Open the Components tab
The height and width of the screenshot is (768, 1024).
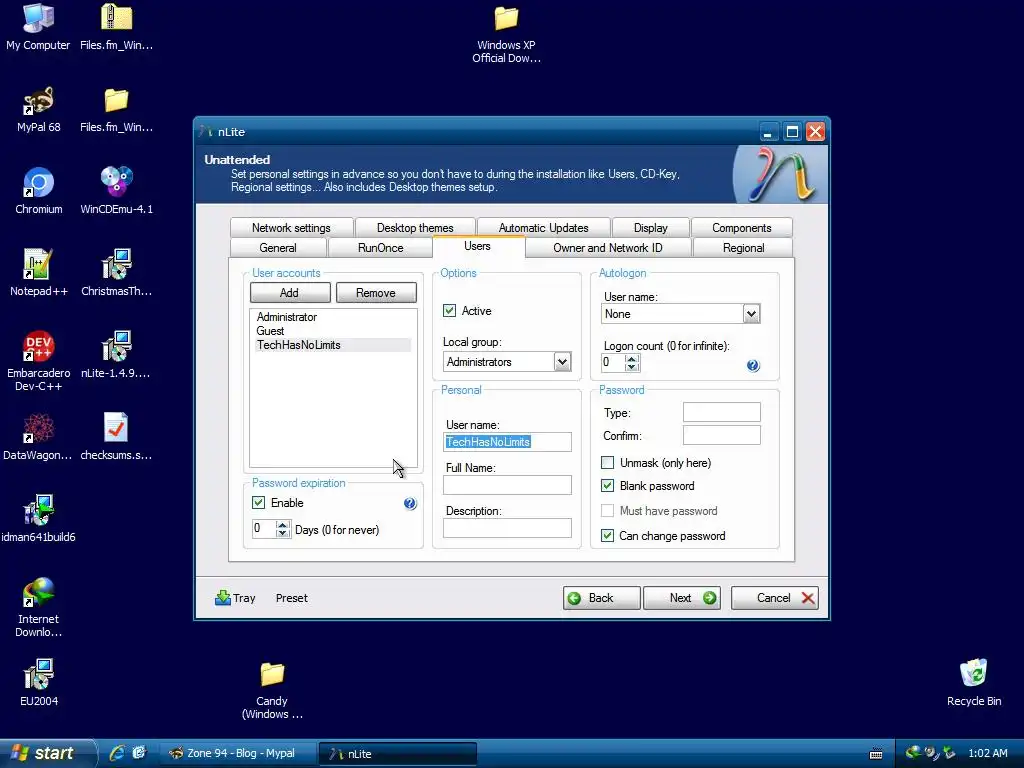pyautogui.click(x=741, y=228)
